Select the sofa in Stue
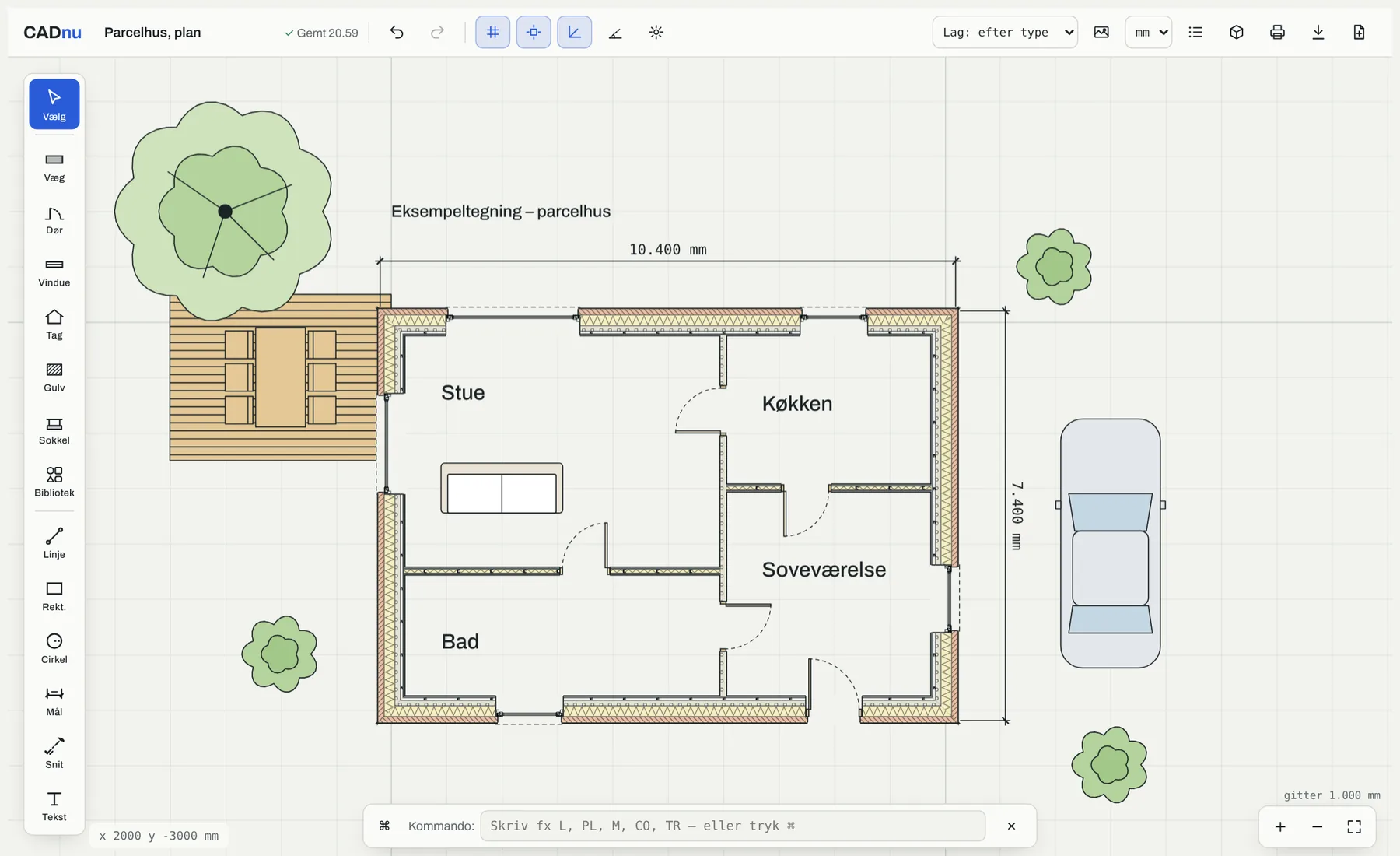This screenshot has height=856, width=1400. (x=502, y=488)
